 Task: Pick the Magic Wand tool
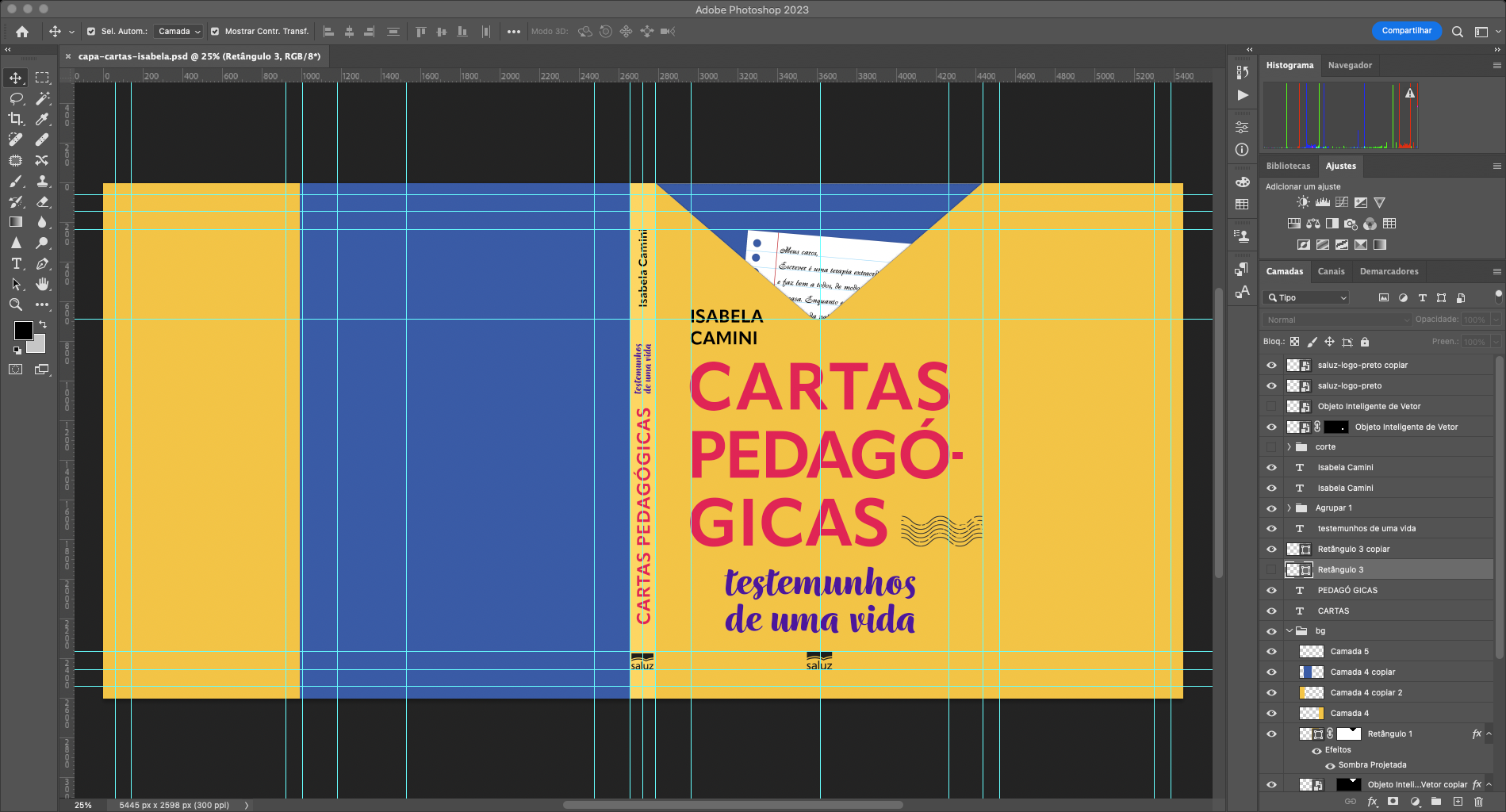tap(43, 98)
